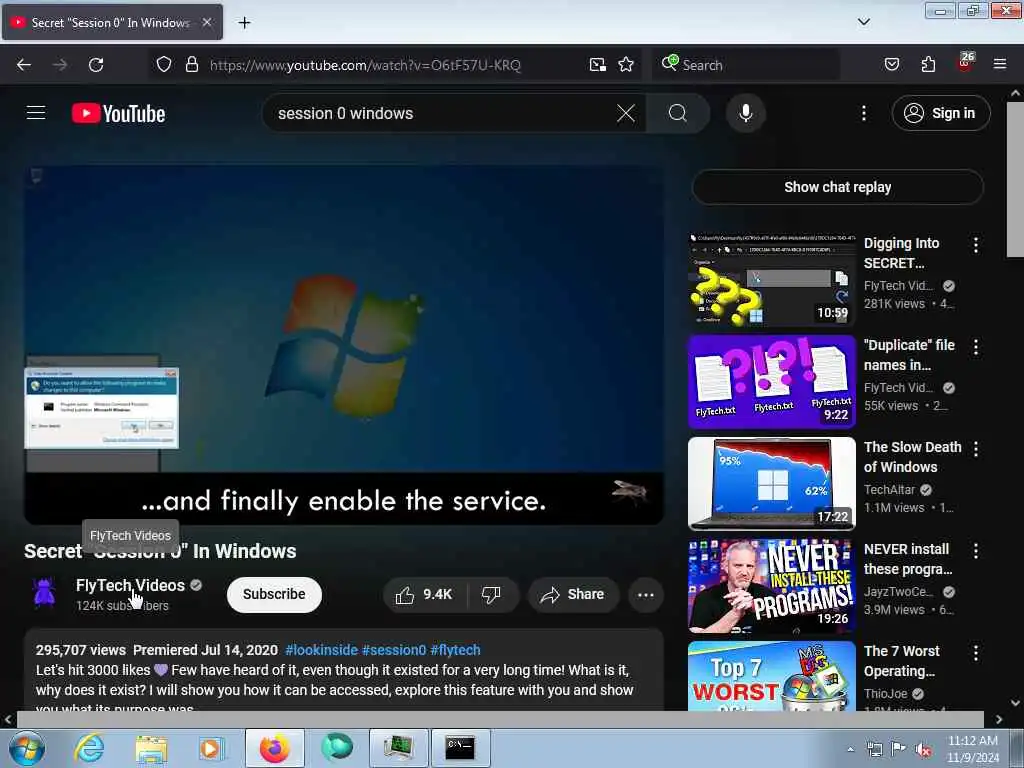Bookmark this page with star icon
The height and width of the screenshot is (768, 1024).
click(x=626, y=65)
